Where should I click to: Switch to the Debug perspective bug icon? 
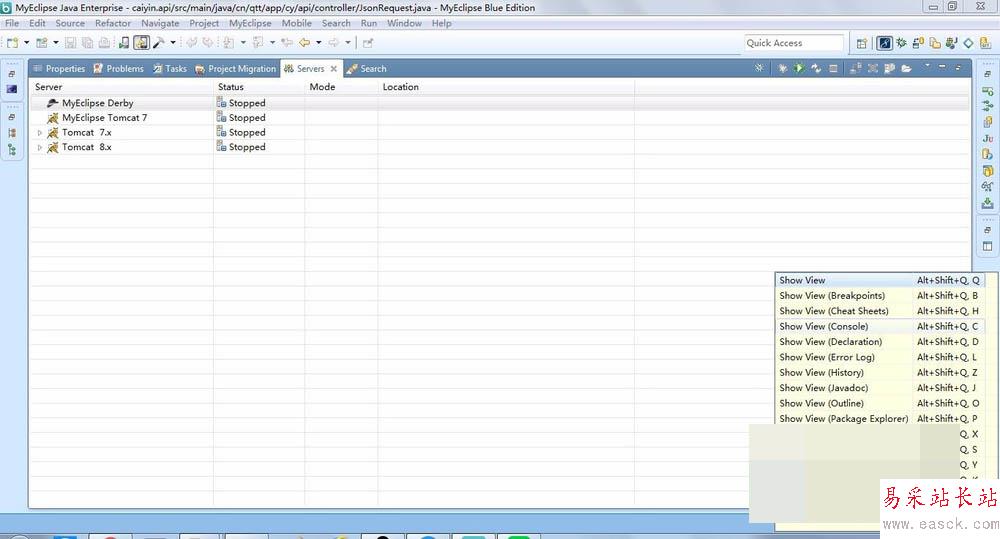[901, 43]
